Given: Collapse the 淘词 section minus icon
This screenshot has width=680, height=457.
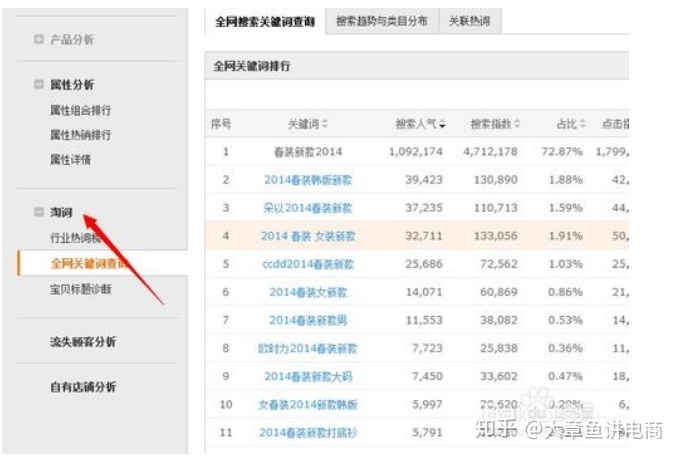Looking at the screenshot, I should coord(39,213).
